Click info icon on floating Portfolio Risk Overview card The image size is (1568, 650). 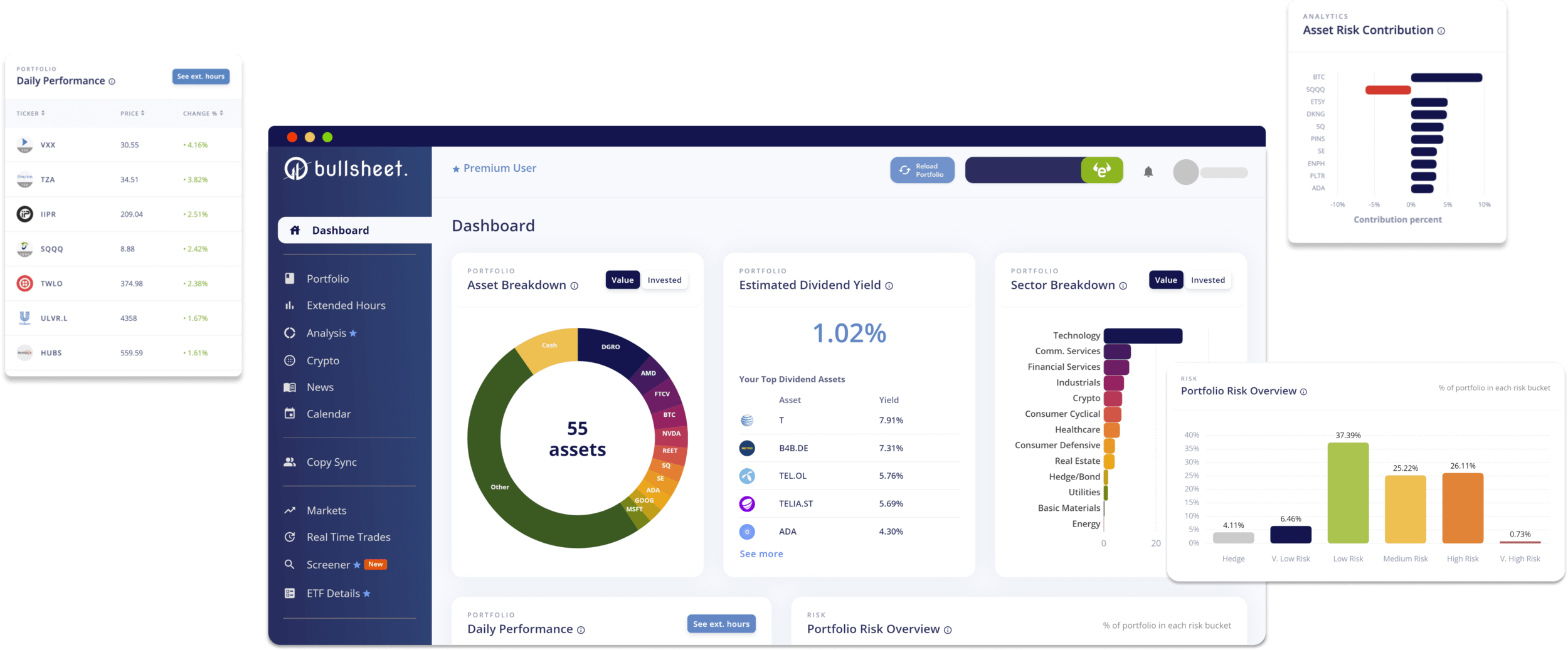coord(1303,392)
